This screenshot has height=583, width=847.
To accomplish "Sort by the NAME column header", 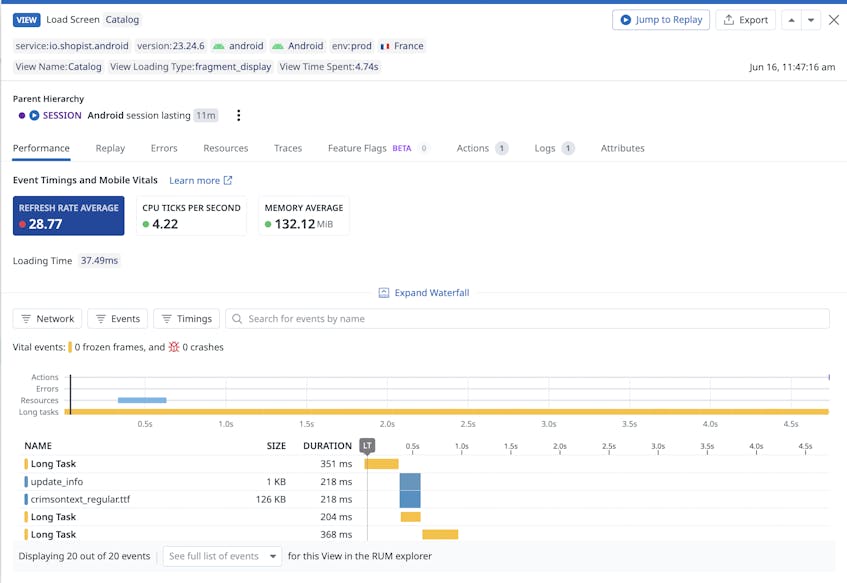I will coord(38,446).
